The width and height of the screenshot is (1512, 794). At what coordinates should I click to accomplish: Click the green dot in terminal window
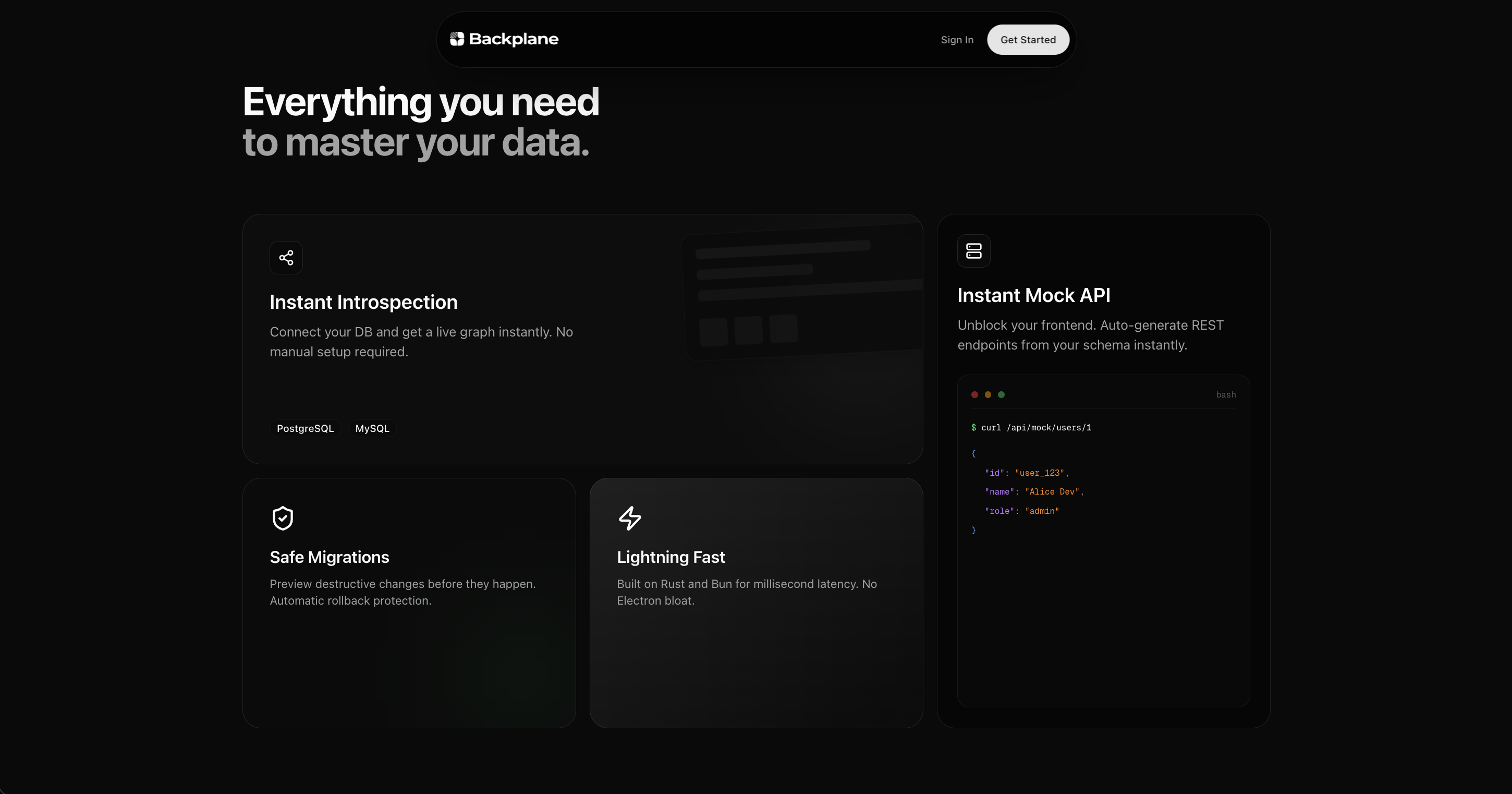pos(1002,394)
